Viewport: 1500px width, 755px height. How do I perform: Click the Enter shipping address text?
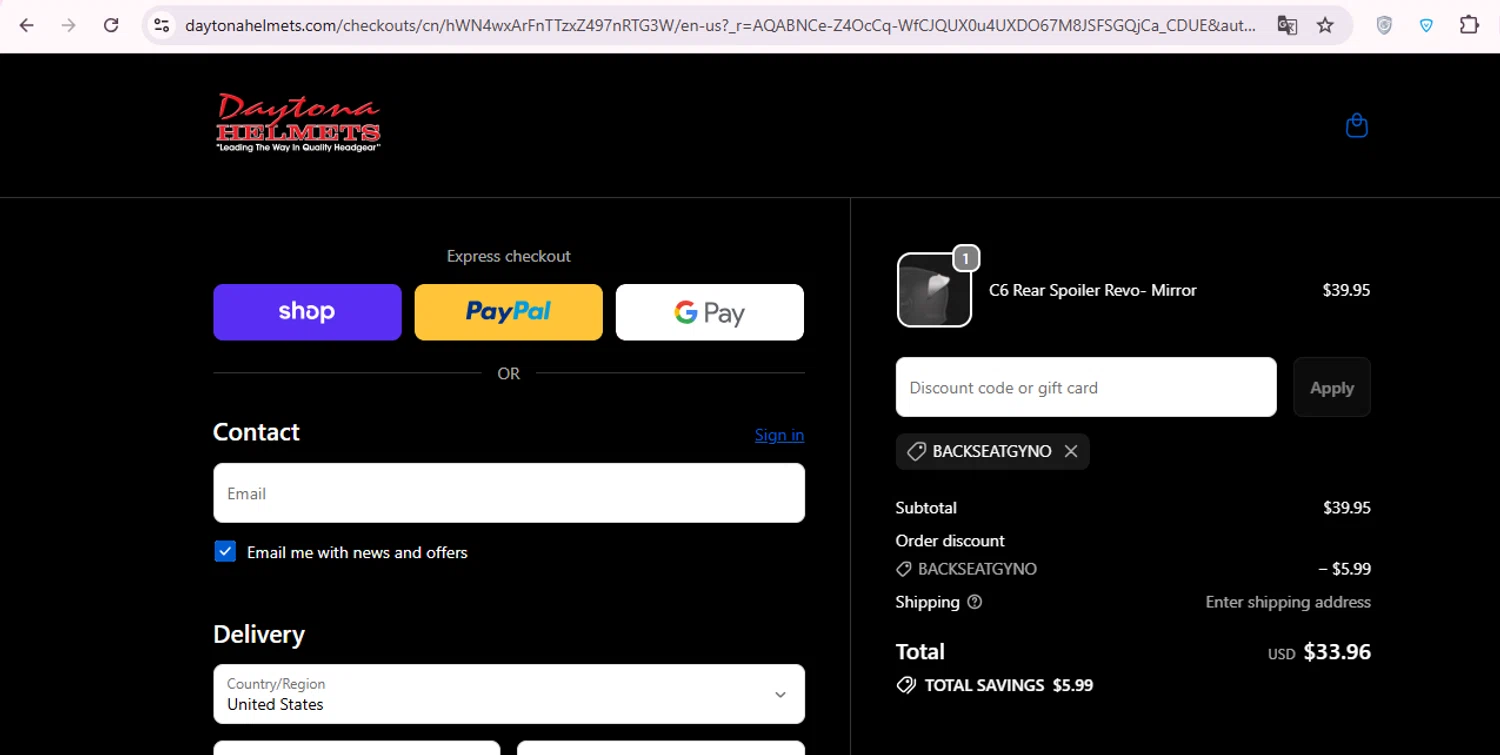click(x=1288, y=602)
